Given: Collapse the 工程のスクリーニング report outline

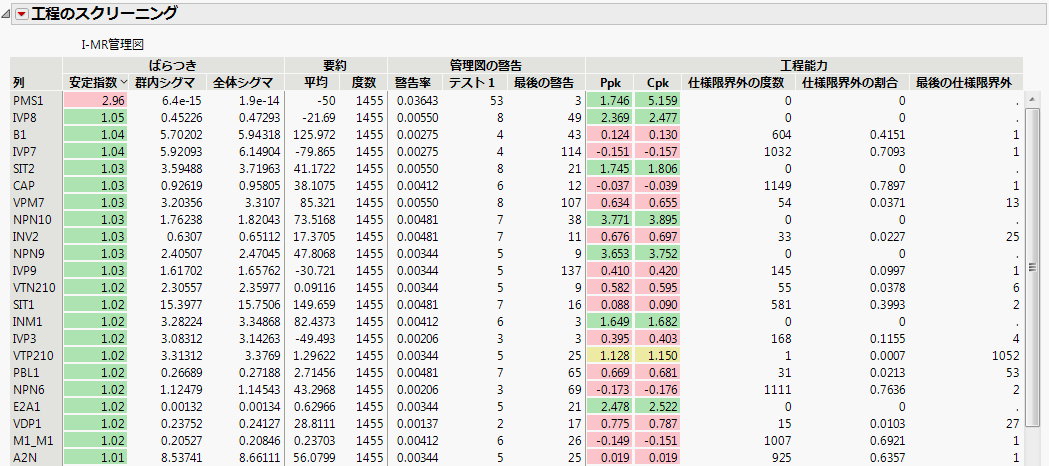Looking at the screenshot, I should click(x=7, y=14).
